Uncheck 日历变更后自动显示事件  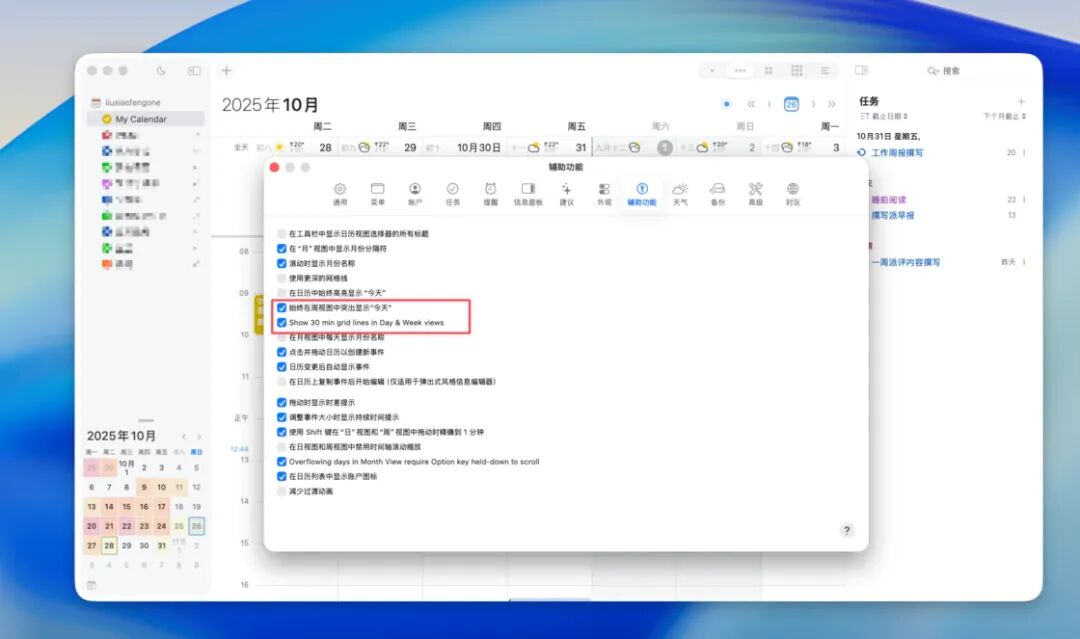(282, 367)
